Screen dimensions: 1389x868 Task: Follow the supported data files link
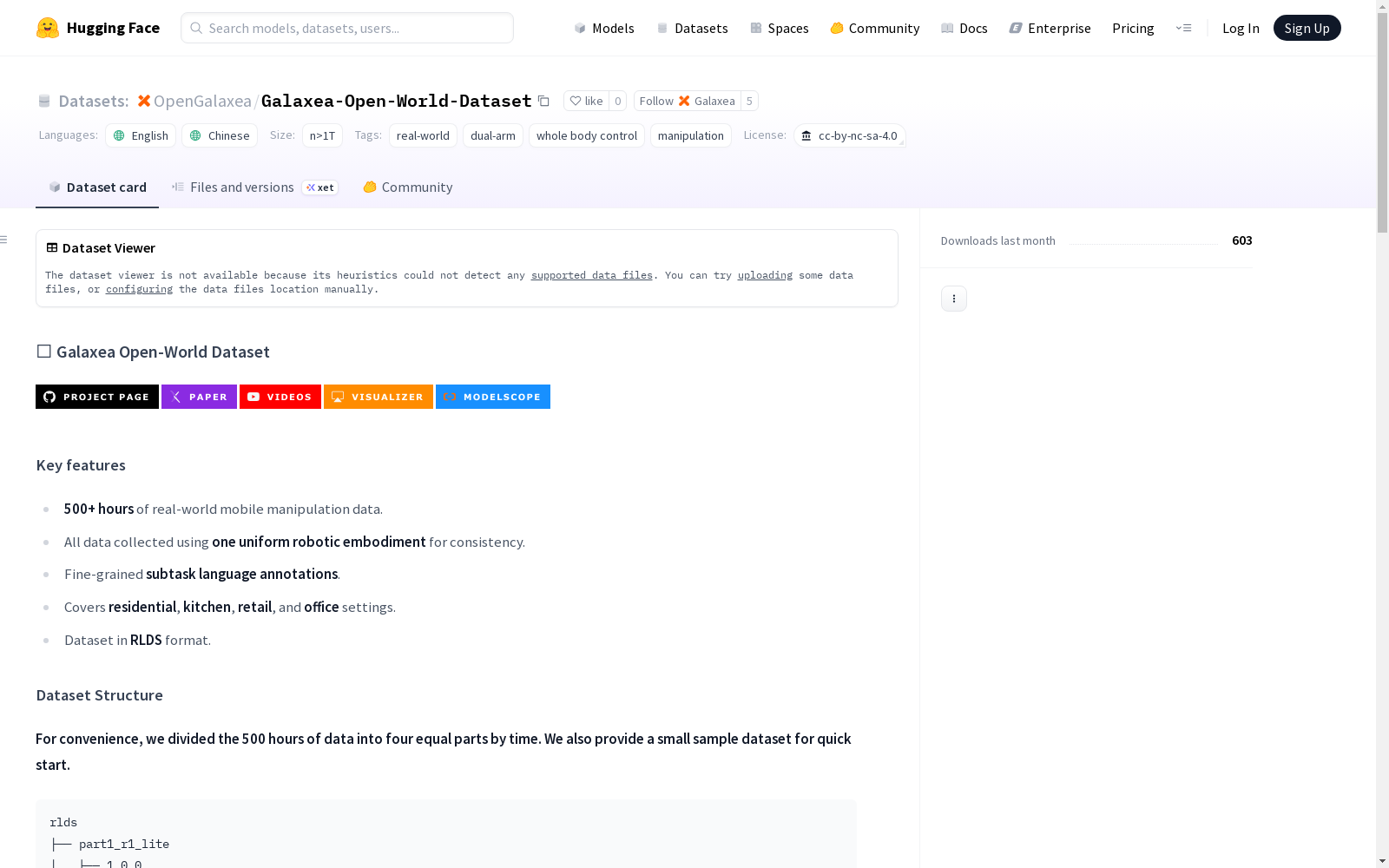coord(592,275)
